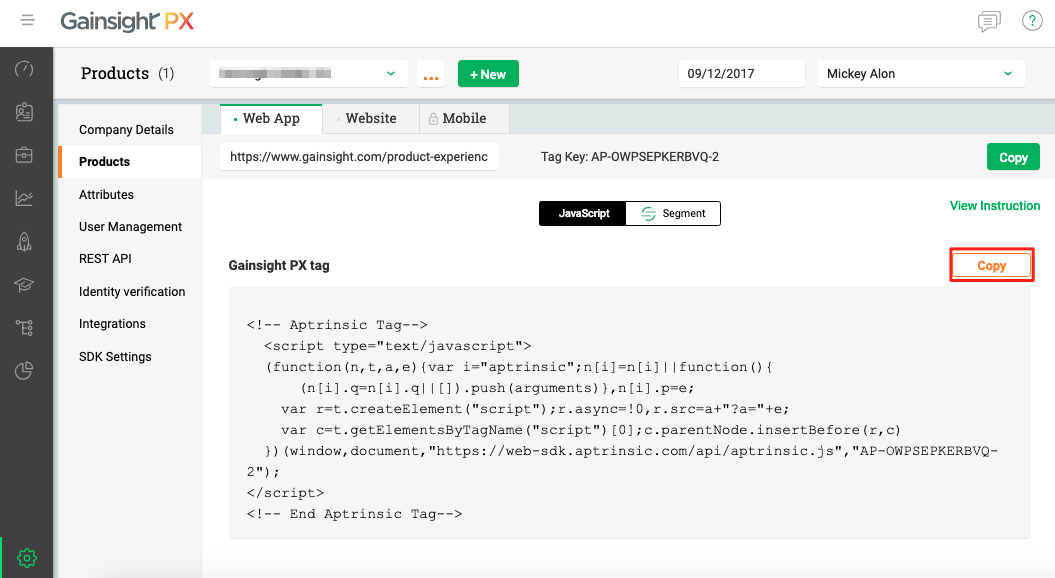1055x578 pixels.
Task: Open the View Instruction link
Action: [994, 206]
